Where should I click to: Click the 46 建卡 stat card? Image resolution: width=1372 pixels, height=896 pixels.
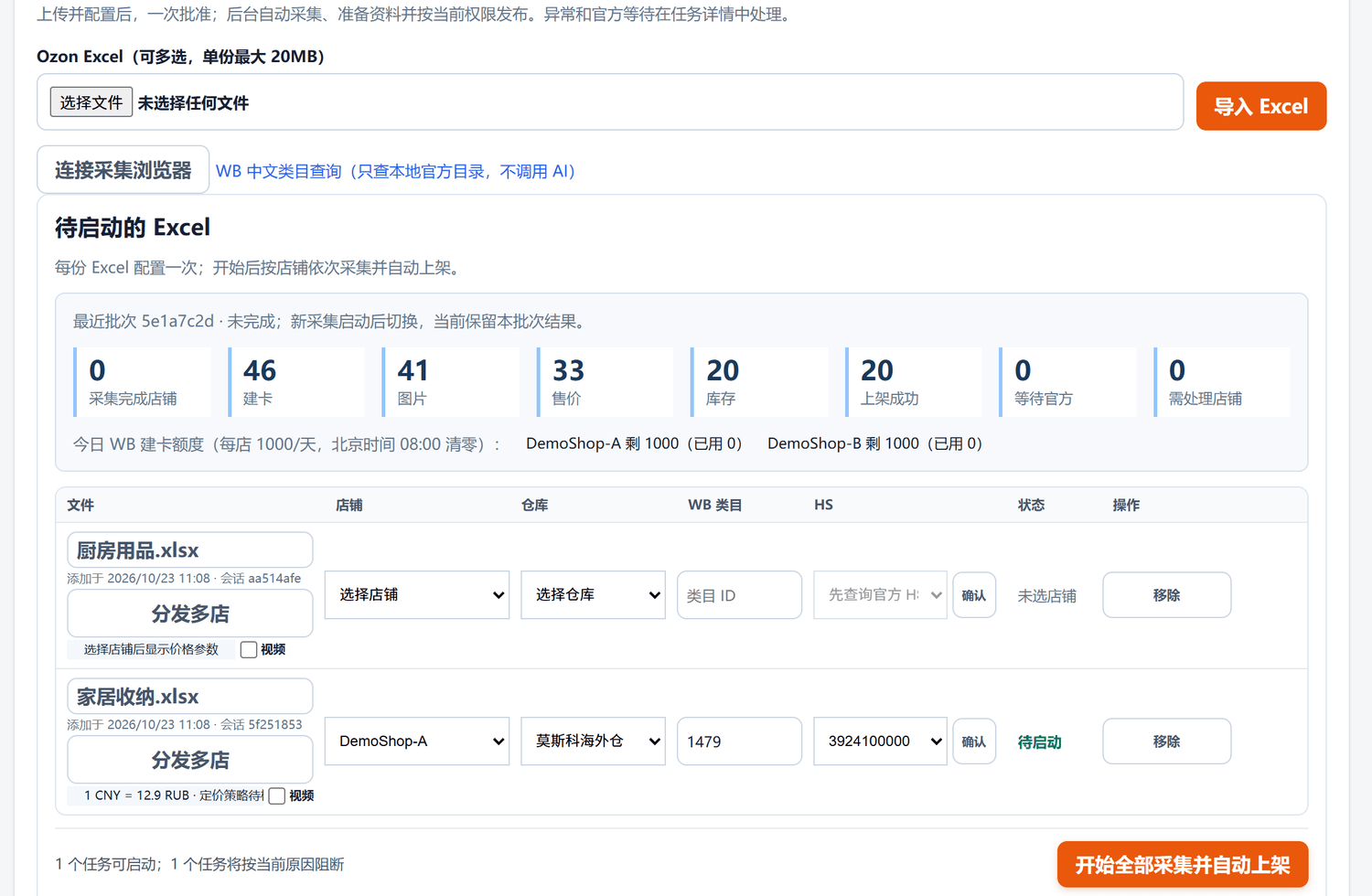pyautogui.click(x=298, y=382)
